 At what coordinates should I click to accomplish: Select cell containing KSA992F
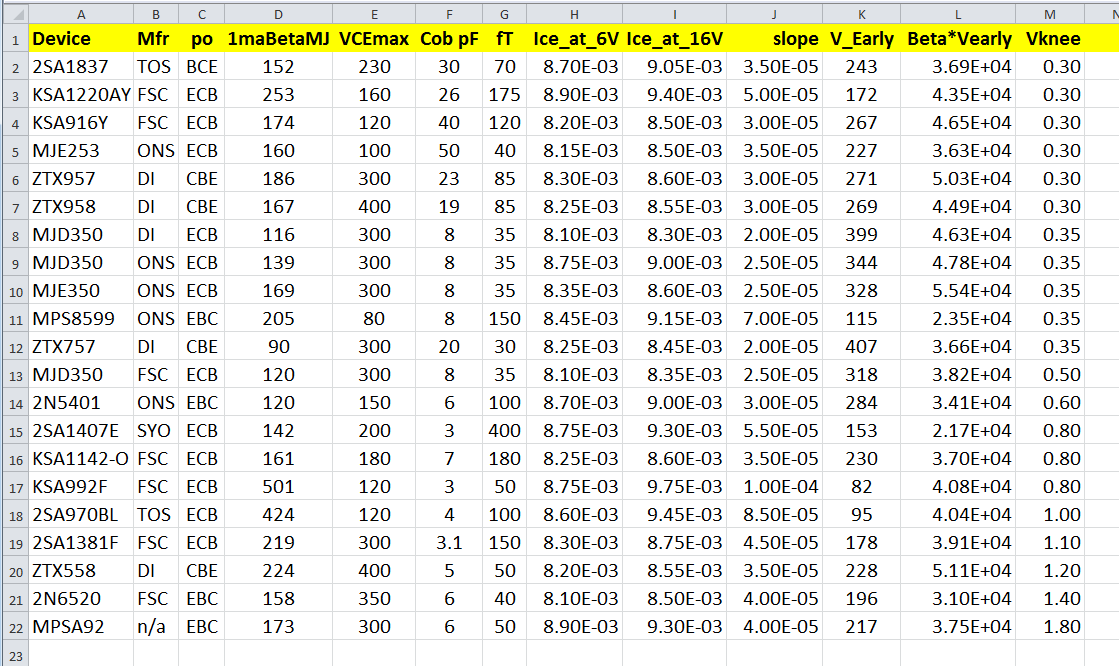click(81, 487)
